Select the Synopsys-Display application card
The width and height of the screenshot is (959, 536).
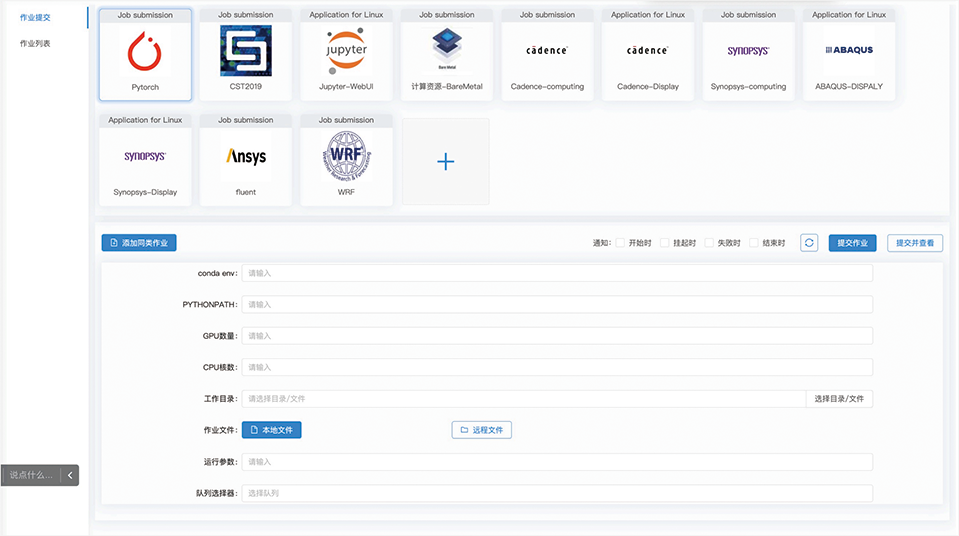pos(145,160)
